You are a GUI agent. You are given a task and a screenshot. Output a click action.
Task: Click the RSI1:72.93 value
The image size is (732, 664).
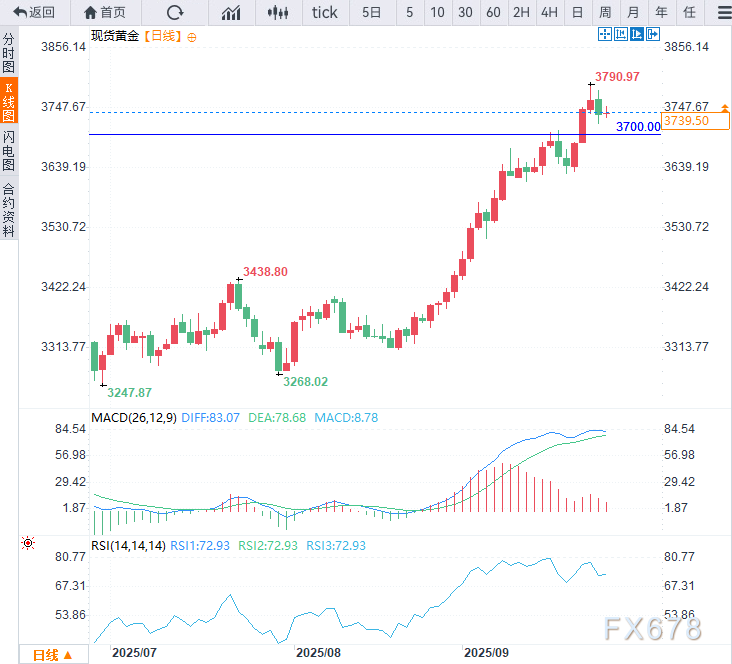(200, 545)
